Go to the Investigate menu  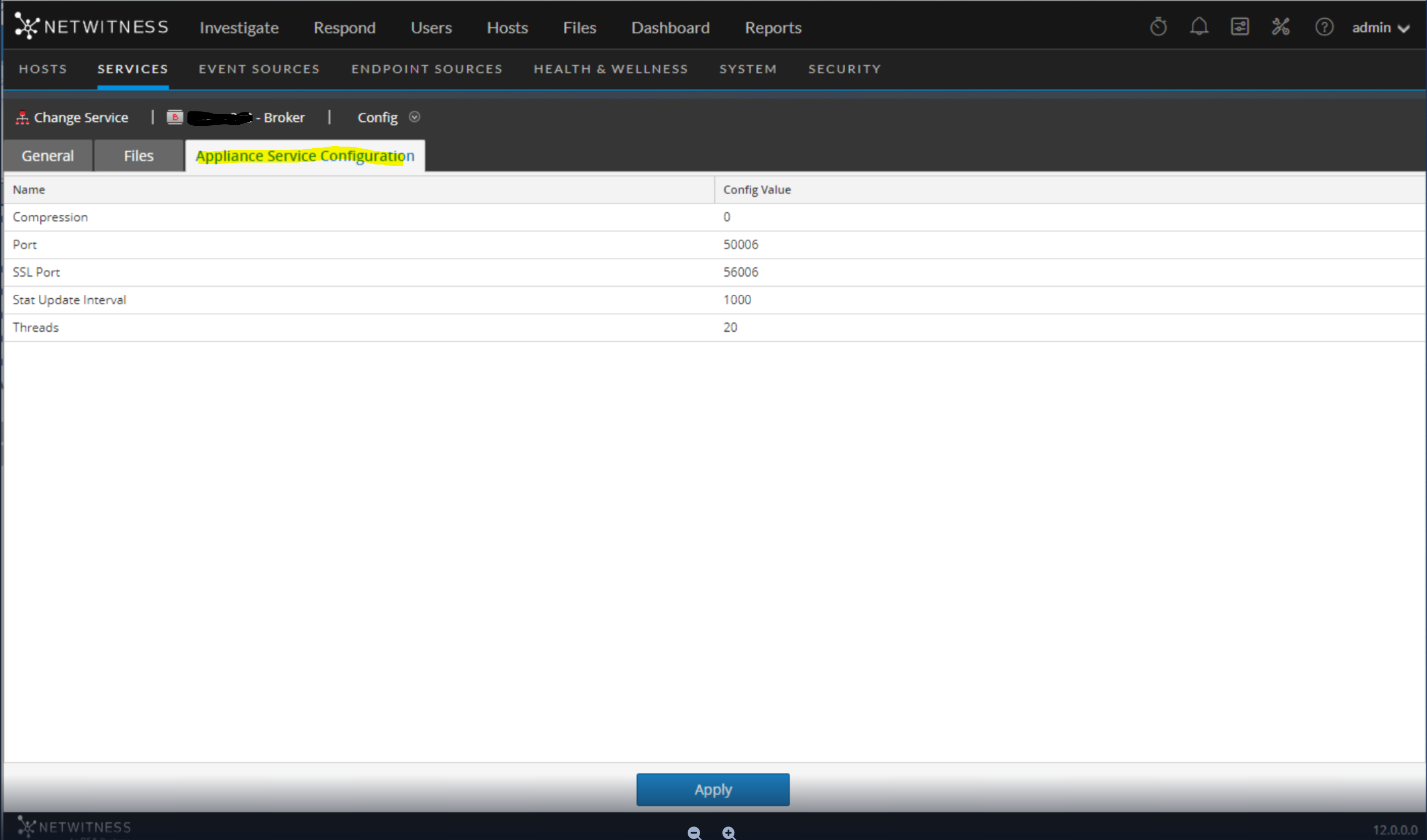coord(239,28)
